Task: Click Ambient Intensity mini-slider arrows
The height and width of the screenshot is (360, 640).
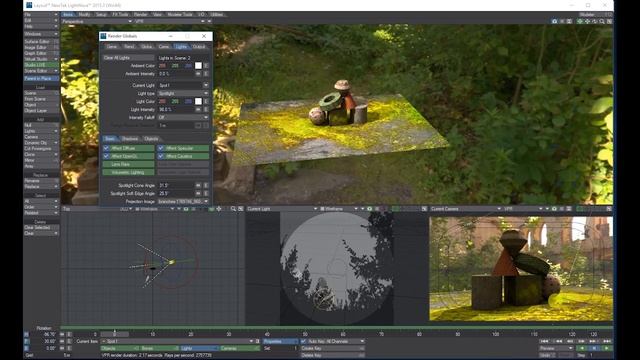Action: [x=198, y=74]
